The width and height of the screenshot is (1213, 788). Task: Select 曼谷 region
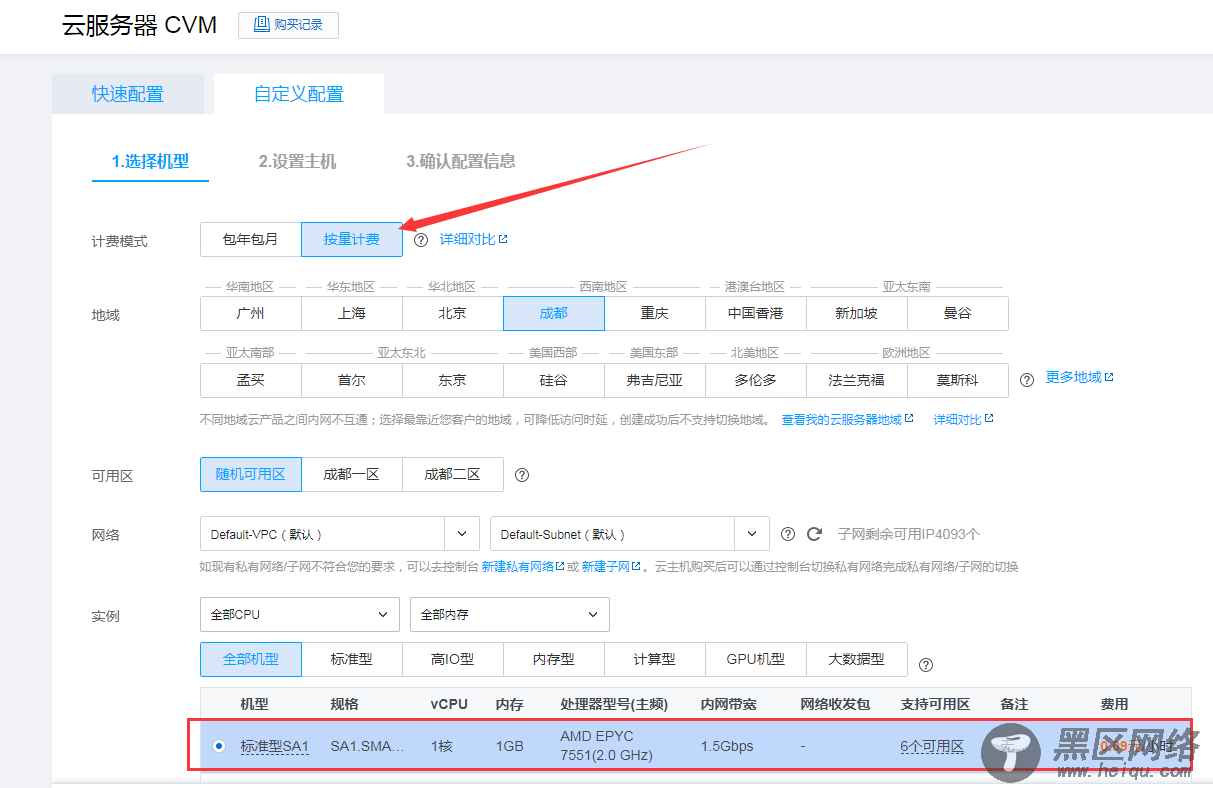point(958,313)
